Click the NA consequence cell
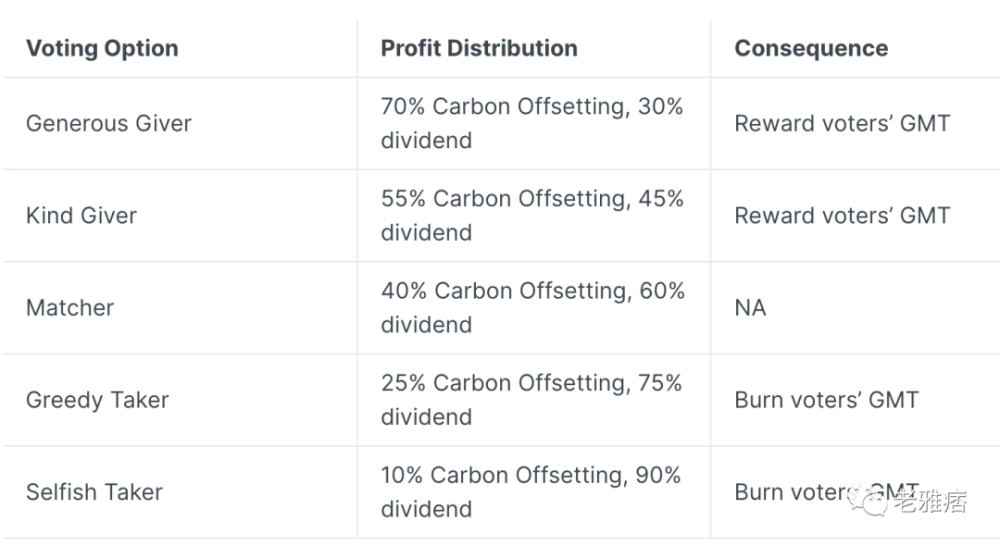Screen dimensions: 1000x546 tap(750, 307)
